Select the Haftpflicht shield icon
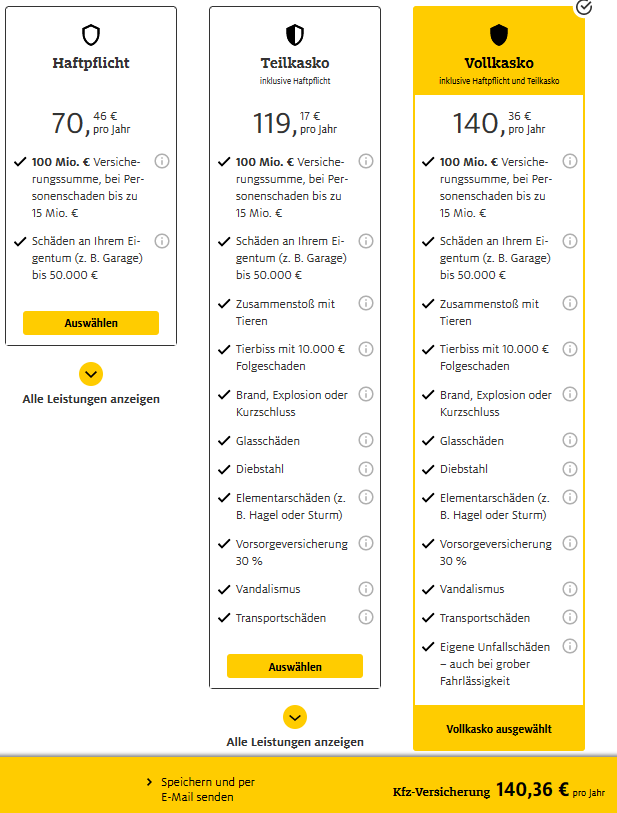Screen dimensions: 617x813 point(91,35)
